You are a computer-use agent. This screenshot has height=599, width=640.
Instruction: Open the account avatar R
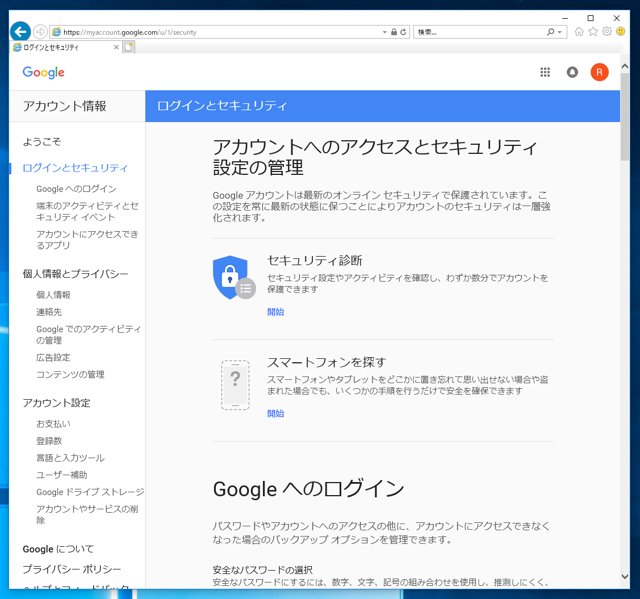click(x=599, y=72)
